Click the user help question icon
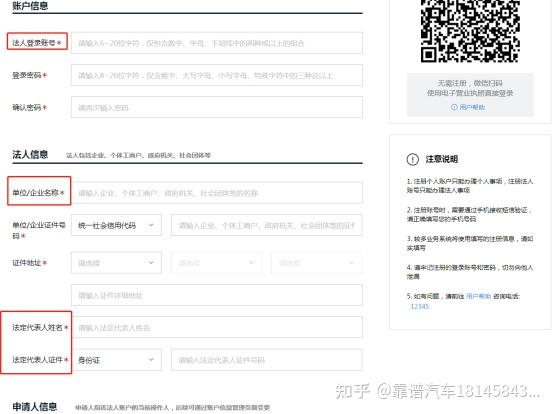Screen dimensions: 554x414 coord(454,107)
